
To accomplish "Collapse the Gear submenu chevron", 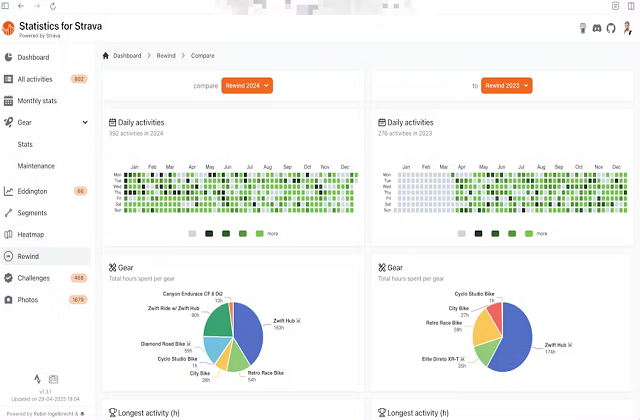I will 85,122.
